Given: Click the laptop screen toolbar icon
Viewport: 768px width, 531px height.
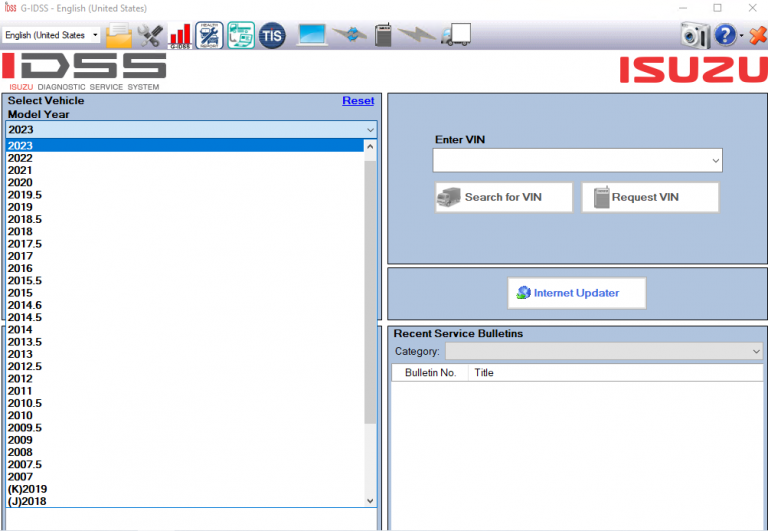Looking at the screenshot, I should tap(312, 35).
